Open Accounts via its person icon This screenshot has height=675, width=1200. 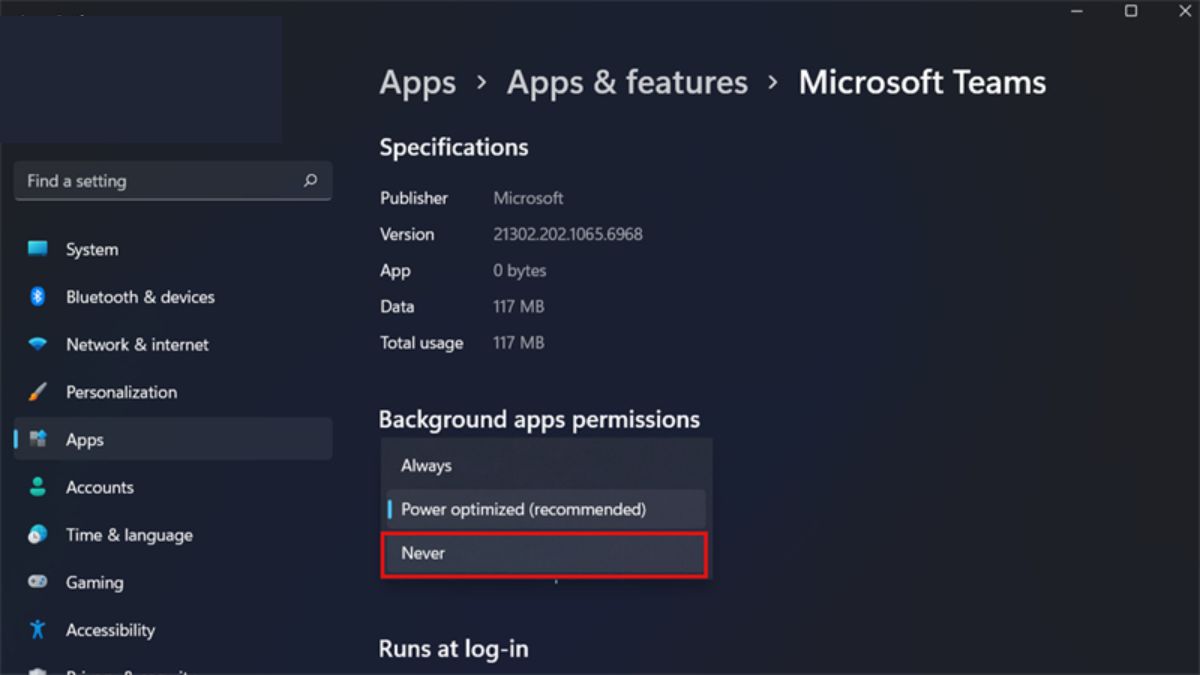tap(38, 487)
